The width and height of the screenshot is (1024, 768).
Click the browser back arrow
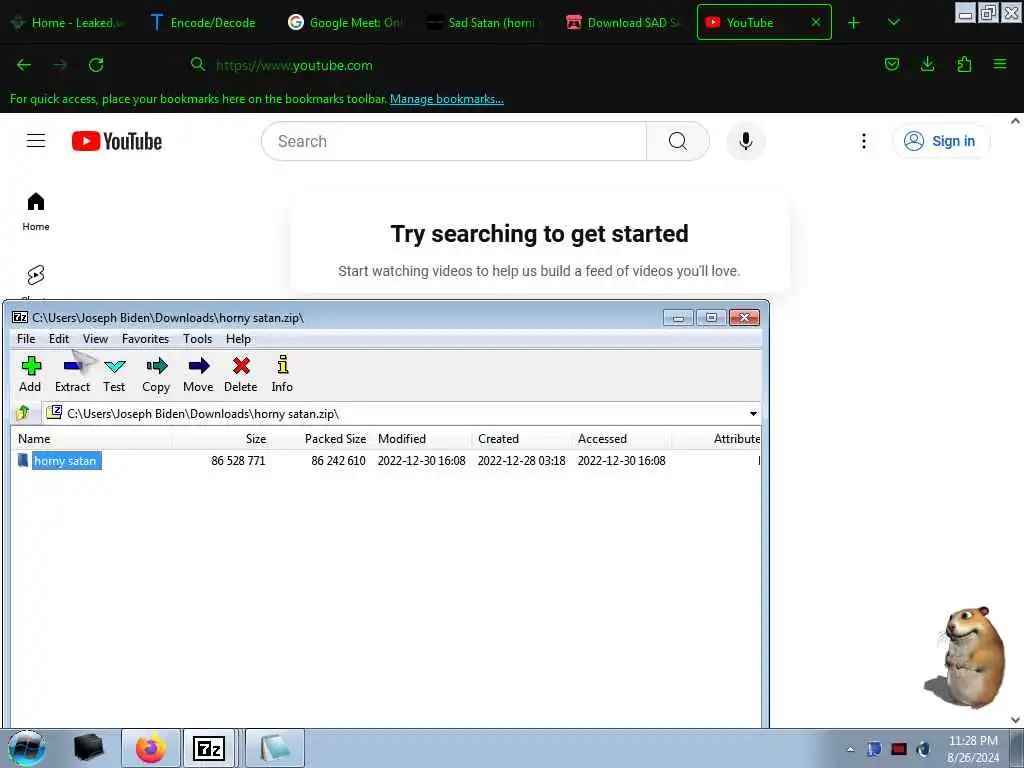[x=24, y=65]
